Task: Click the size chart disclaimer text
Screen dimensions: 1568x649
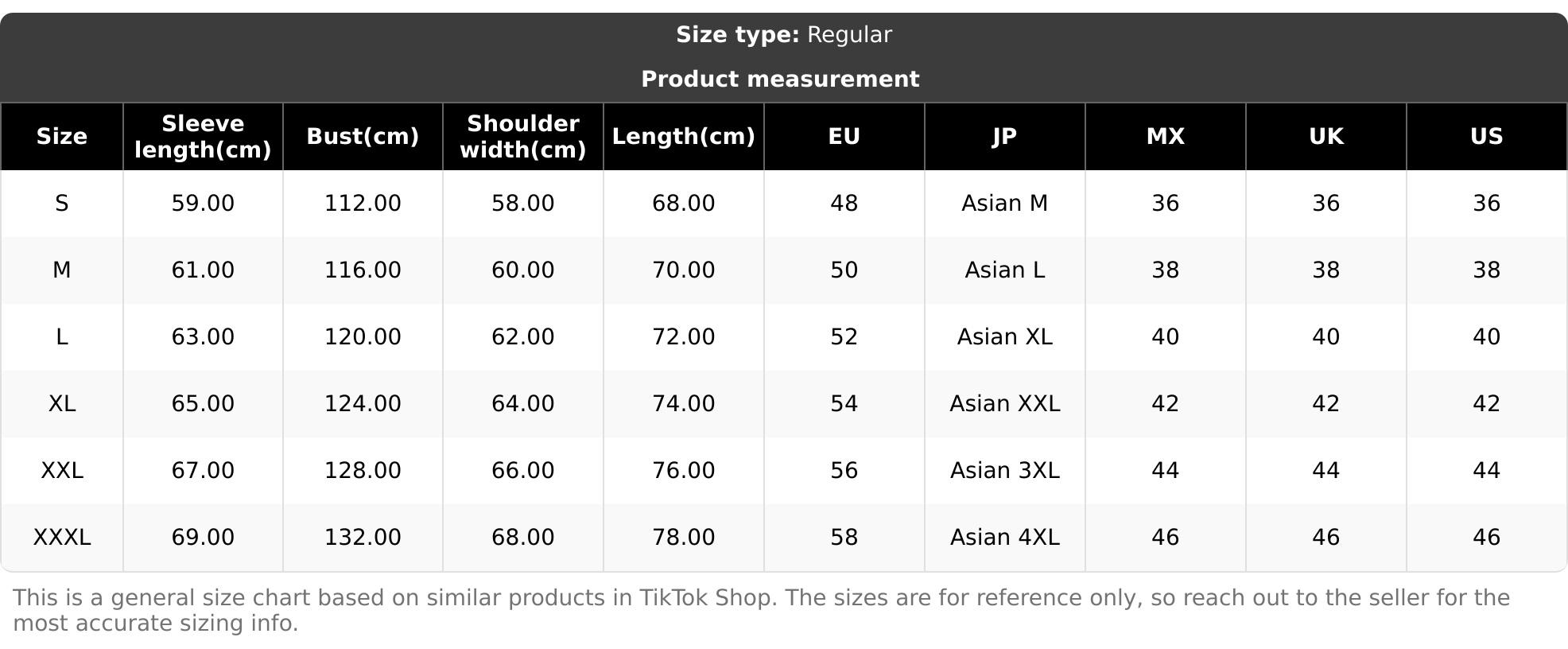Action: [x=761, y=611]
